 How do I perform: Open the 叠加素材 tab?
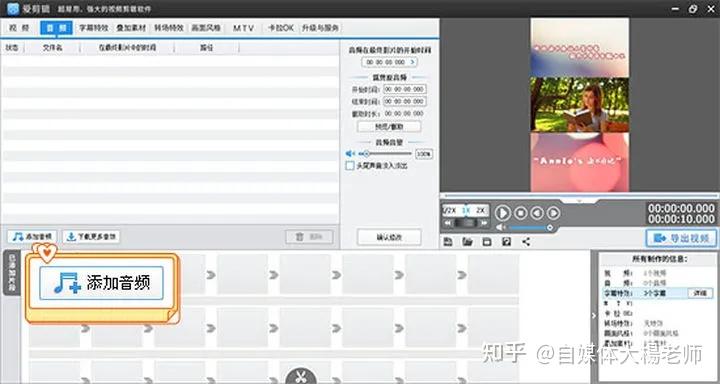131,28
